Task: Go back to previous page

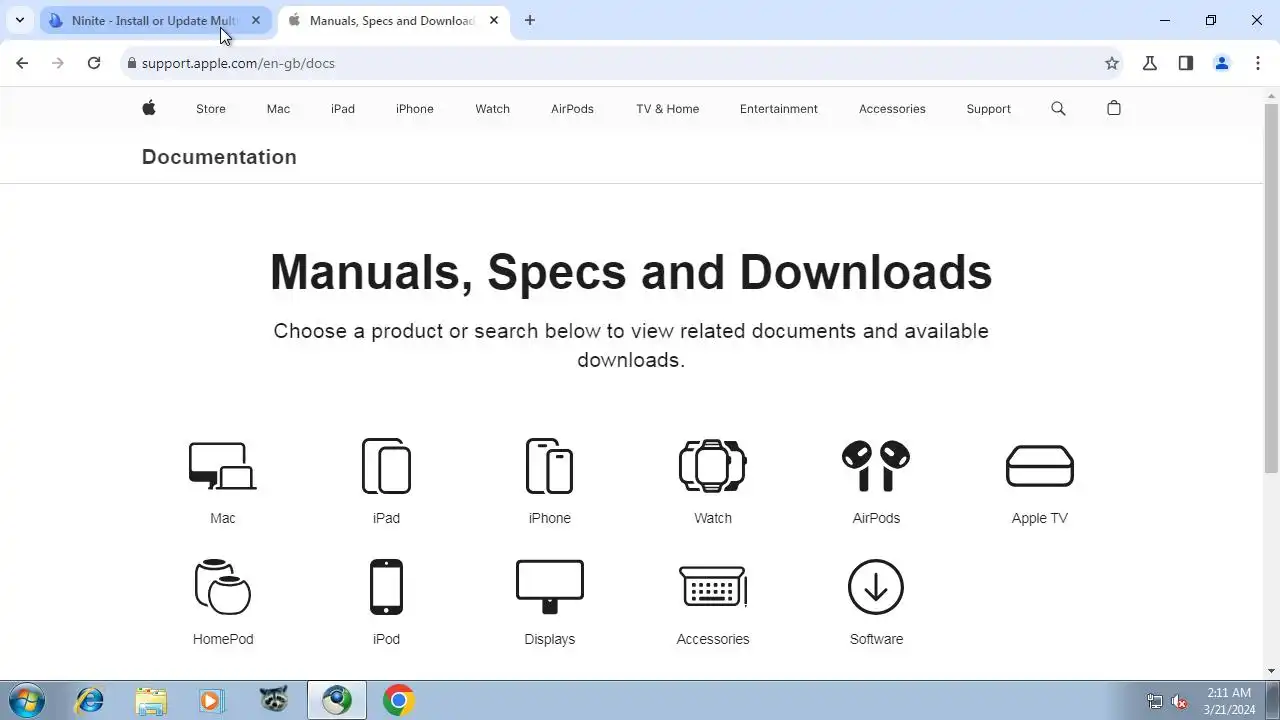Action: tap(22, 63)
